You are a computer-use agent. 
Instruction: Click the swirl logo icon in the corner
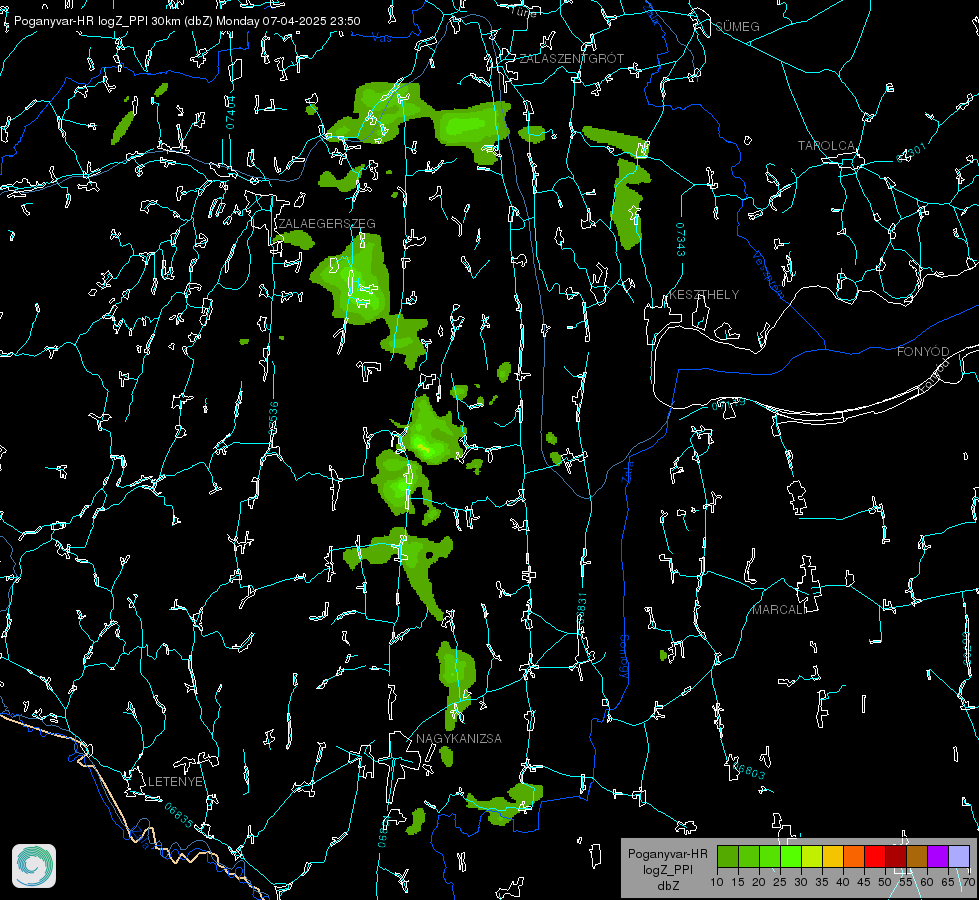coord(34,866)
